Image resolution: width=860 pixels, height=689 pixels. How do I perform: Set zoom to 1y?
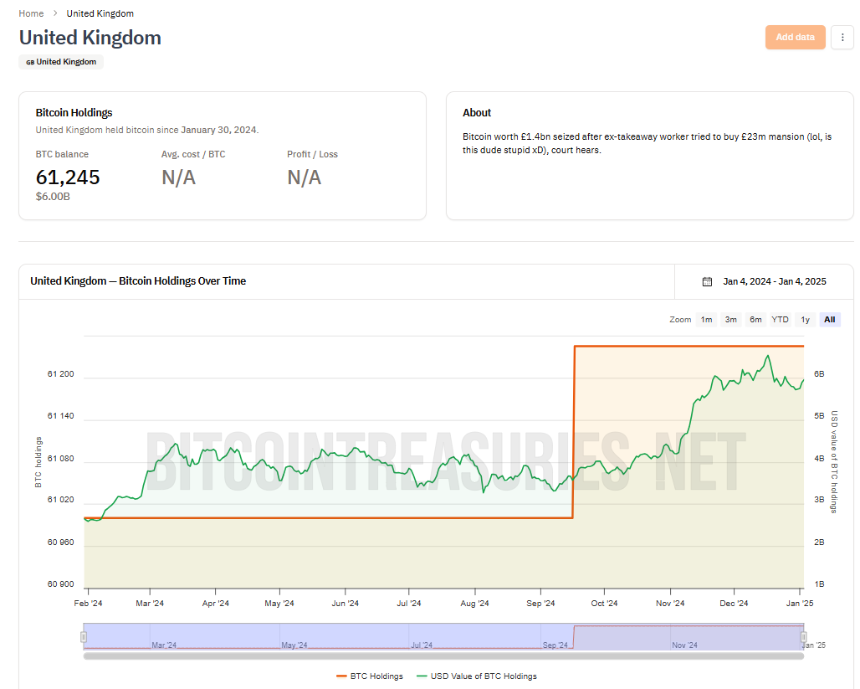pyautogui.click(x=805, y=319)
